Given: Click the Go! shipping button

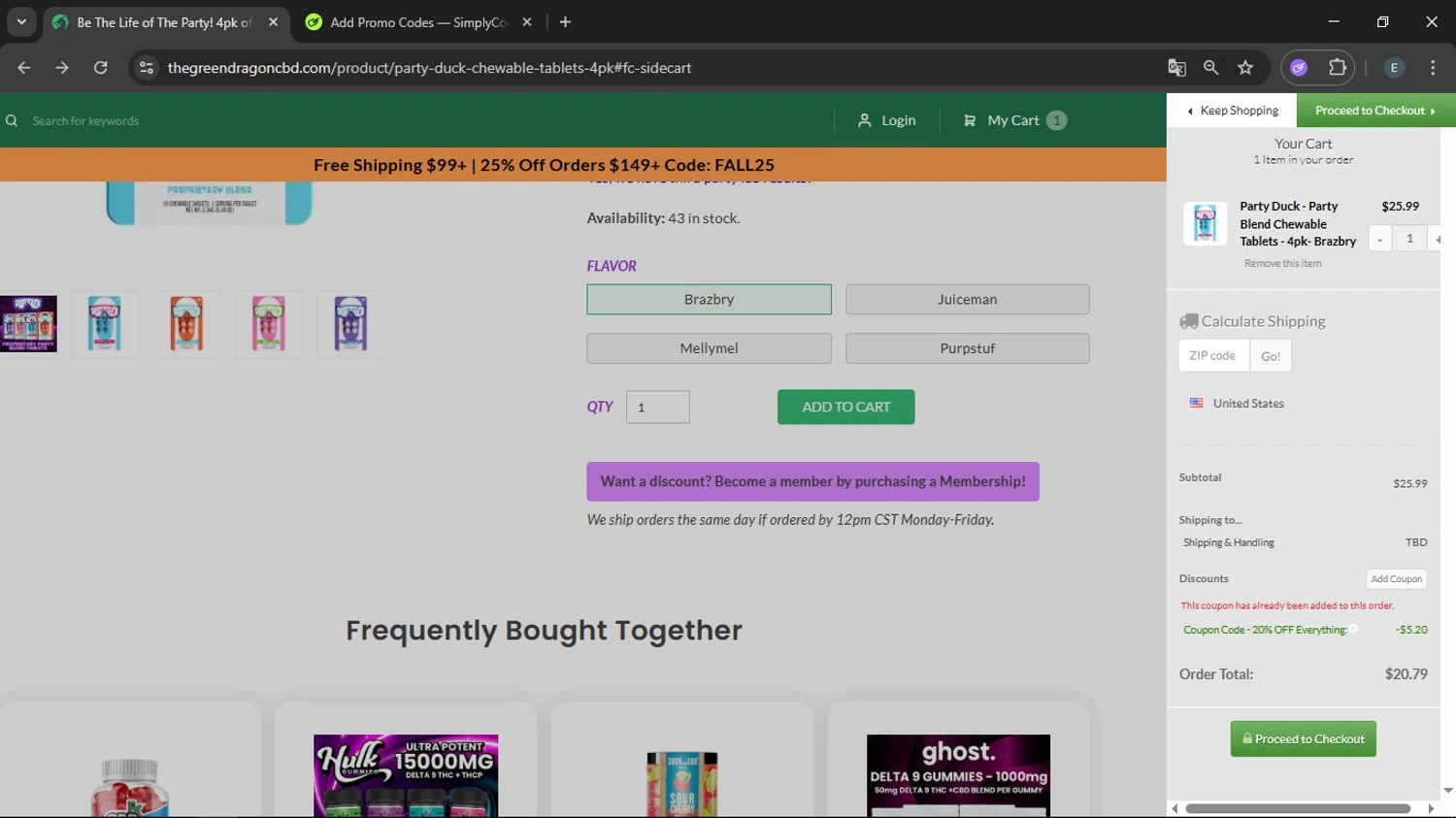Looking at the screenshot, I should (1271, 356).
